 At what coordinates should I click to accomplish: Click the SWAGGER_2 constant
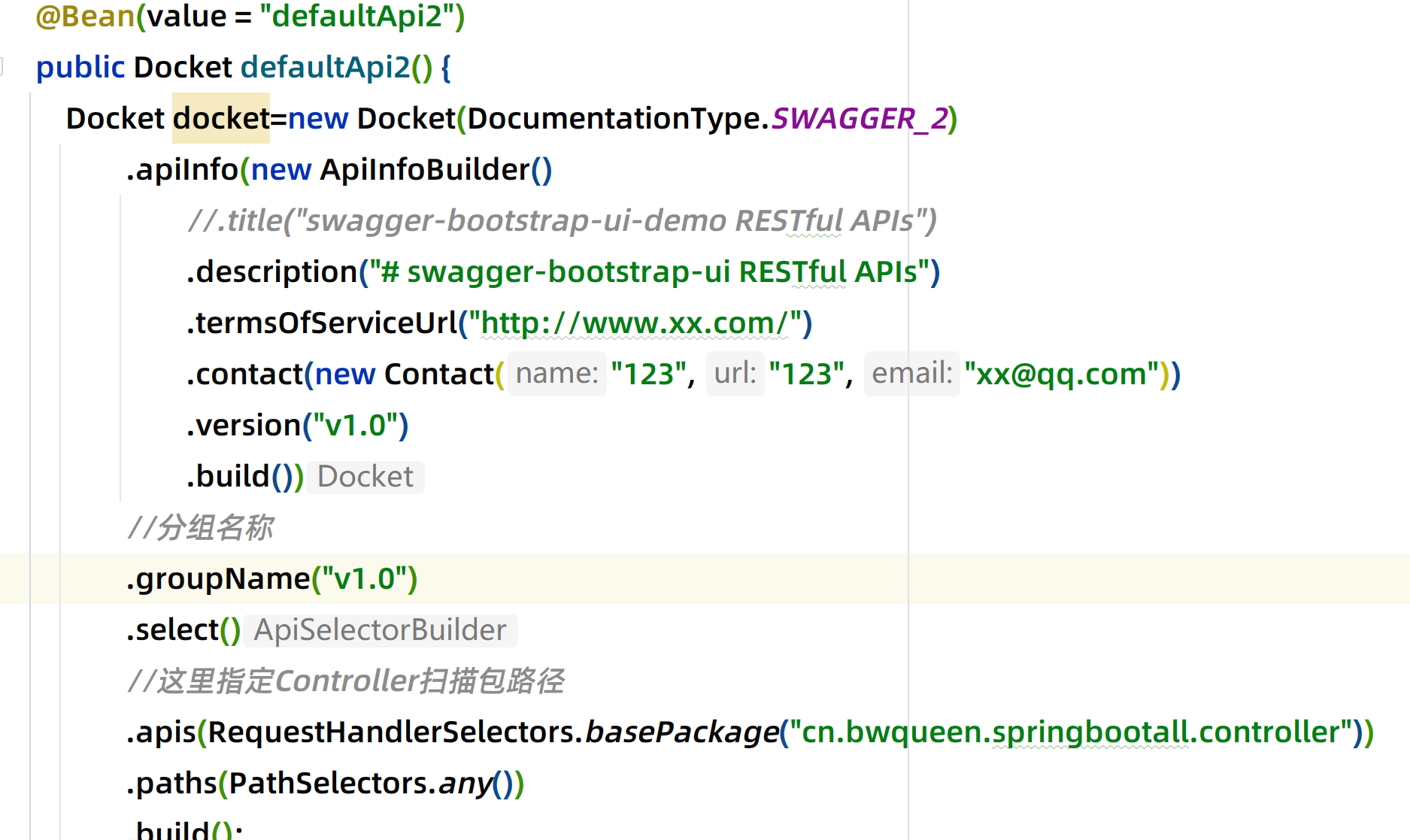859,119
